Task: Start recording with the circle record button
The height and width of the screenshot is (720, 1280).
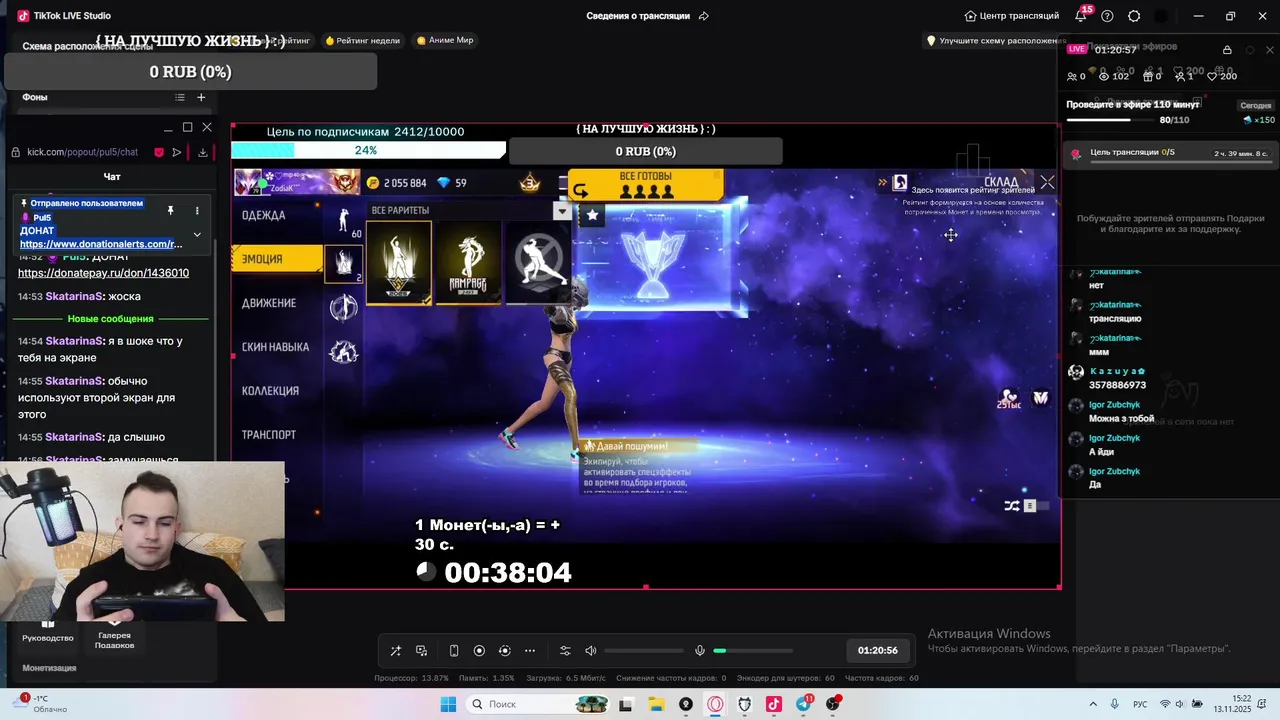Action: 479,651
